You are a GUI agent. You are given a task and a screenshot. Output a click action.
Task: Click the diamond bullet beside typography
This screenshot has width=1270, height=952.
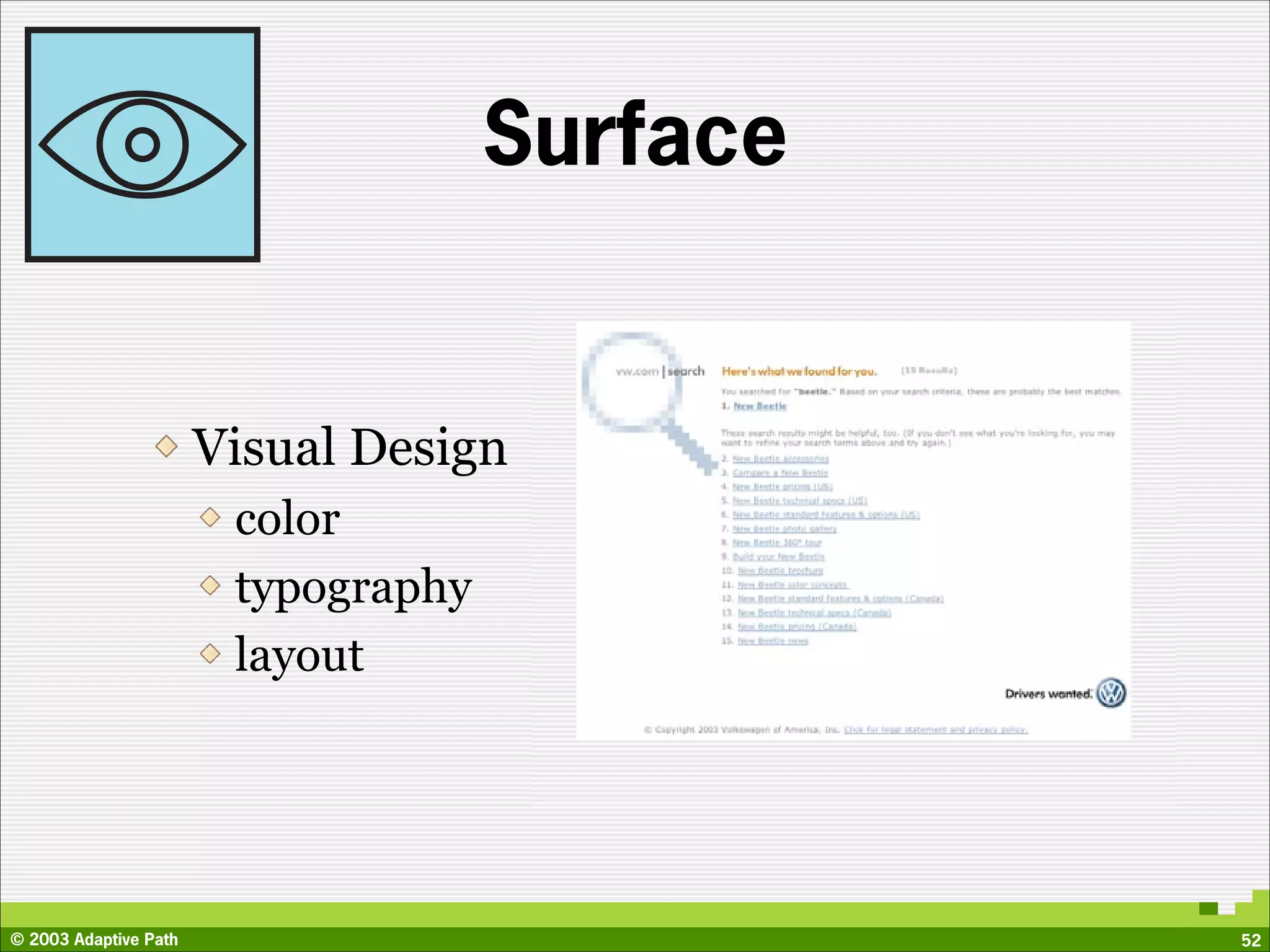point(211,585)
